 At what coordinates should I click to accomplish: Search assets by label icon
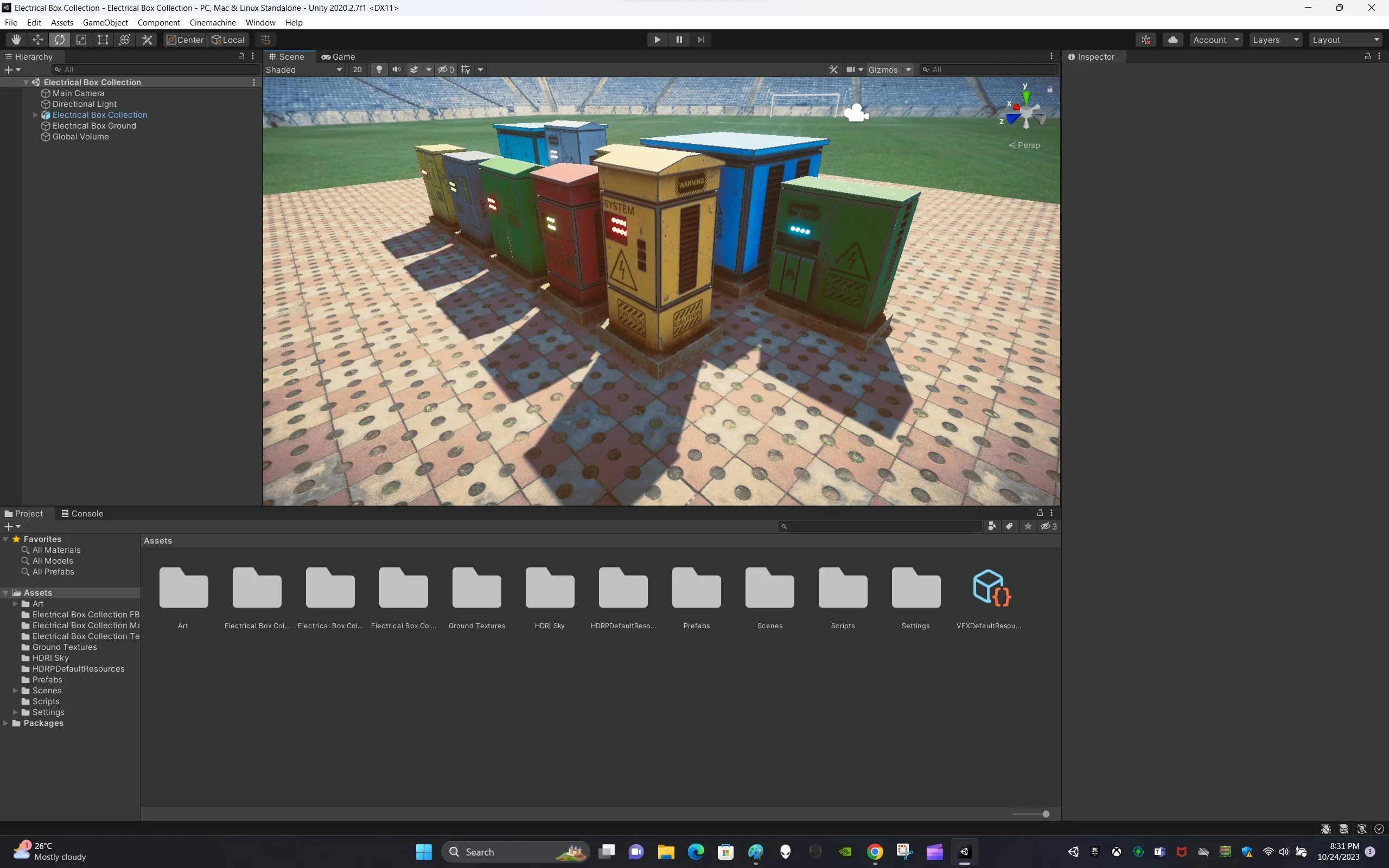pos(1010,526)
